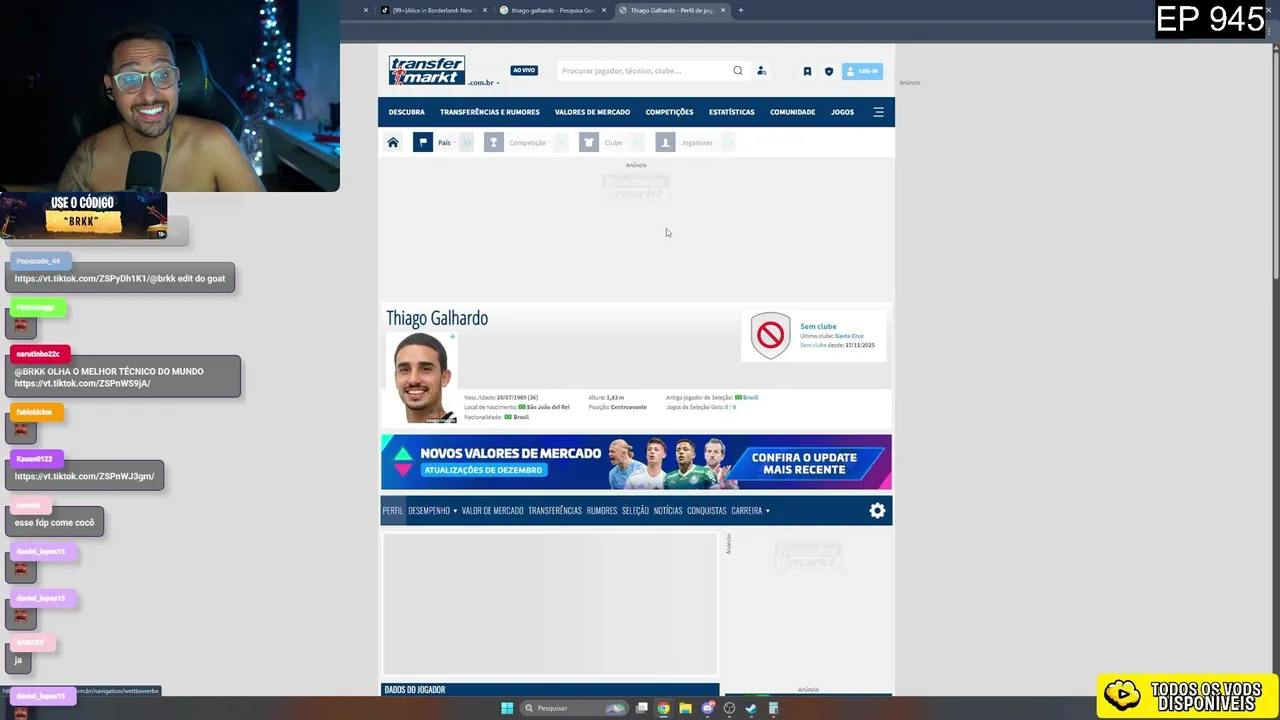
Task: Click the tiktok link from Popozudo_44
Action: pyautogui.click(x=119, y=278)
